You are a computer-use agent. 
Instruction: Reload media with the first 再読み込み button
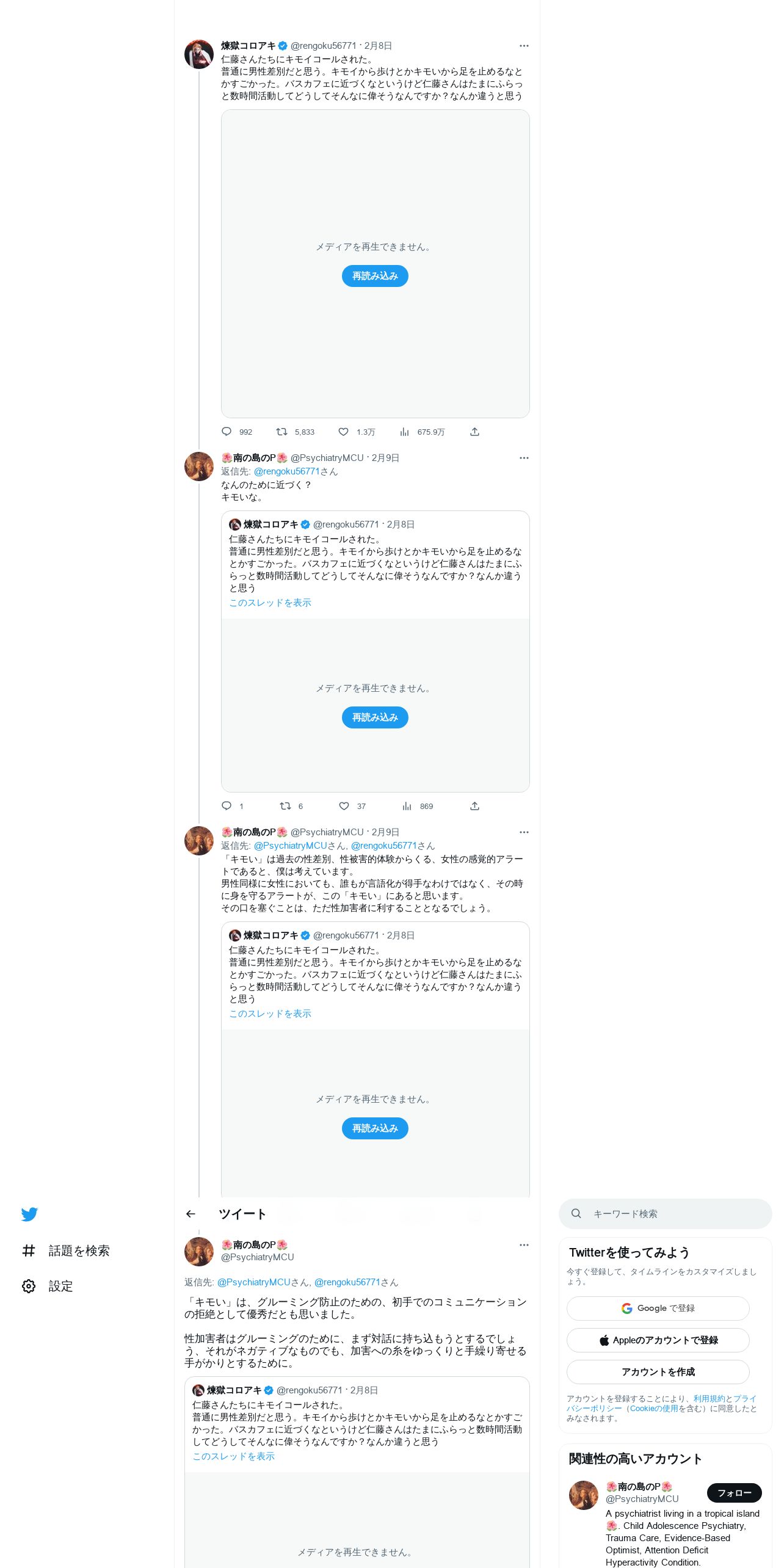pos(375,276)
